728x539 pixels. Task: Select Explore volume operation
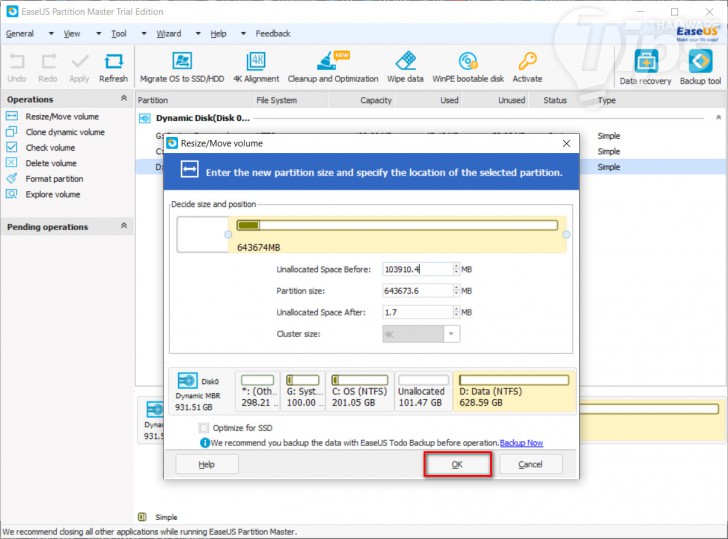(x=52, y=195)
